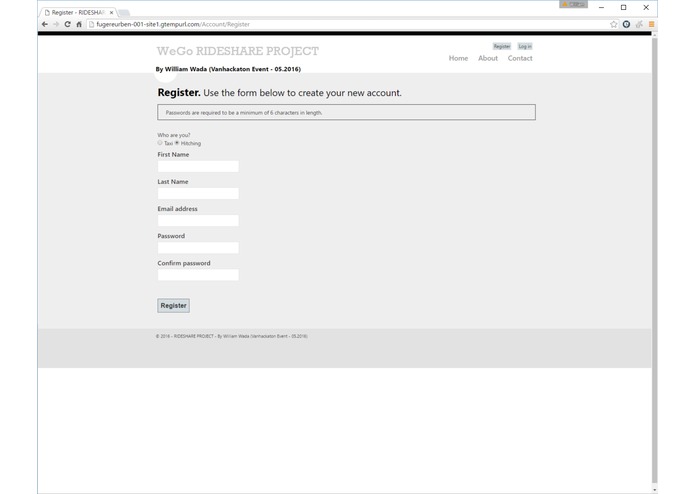Click the small Register link at top
This screenshot has height=494, width=695.
(x=502, y=46)
